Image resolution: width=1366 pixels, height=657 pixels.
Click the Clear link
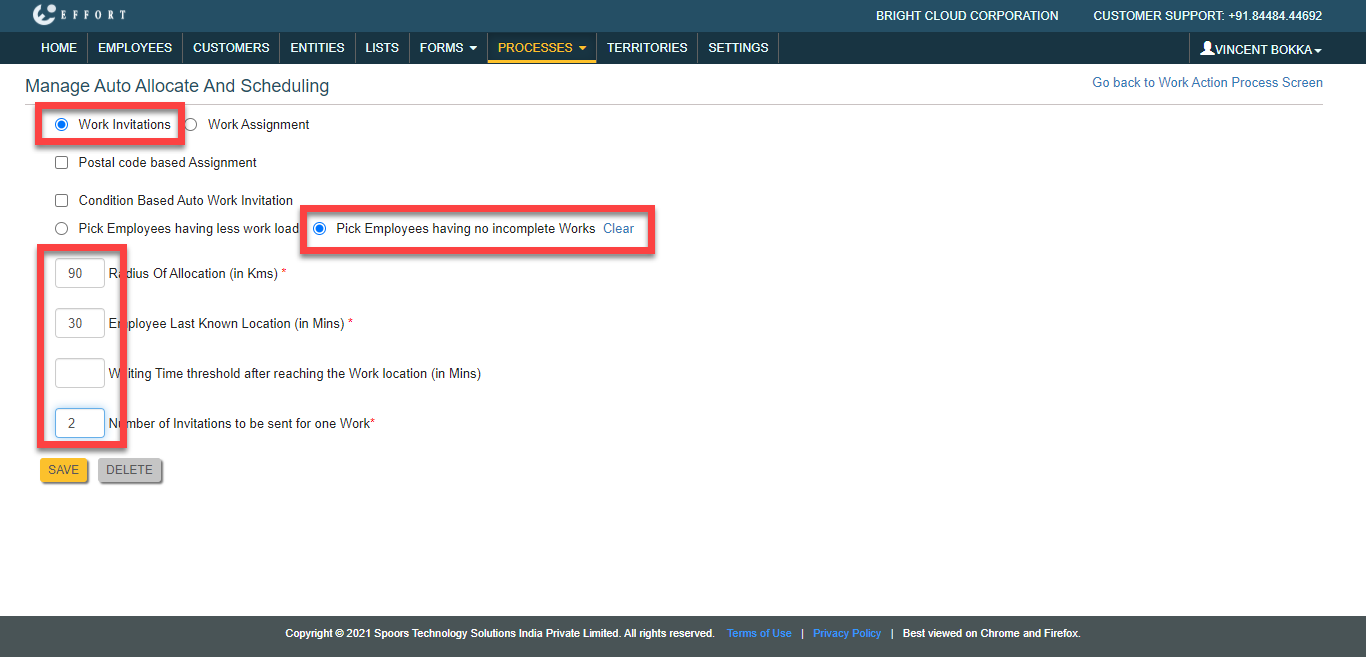point(618,229)
